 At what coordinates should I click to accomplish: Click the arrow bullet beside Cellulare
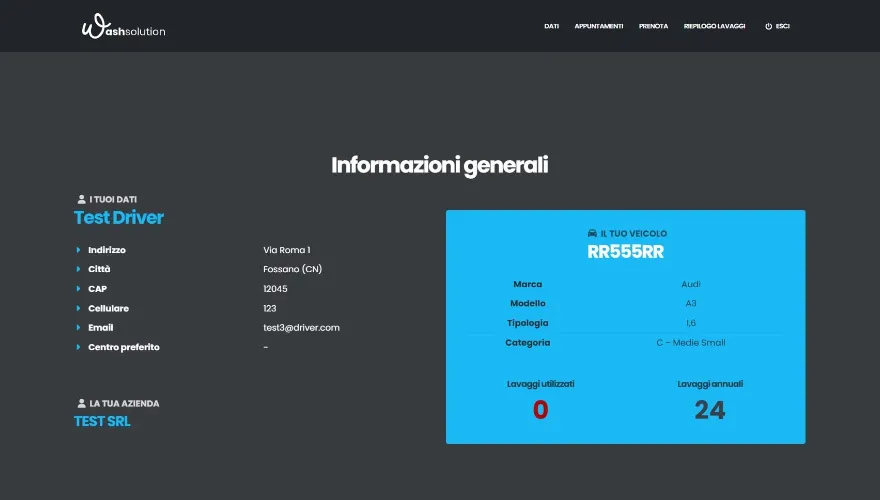[78, 308]
